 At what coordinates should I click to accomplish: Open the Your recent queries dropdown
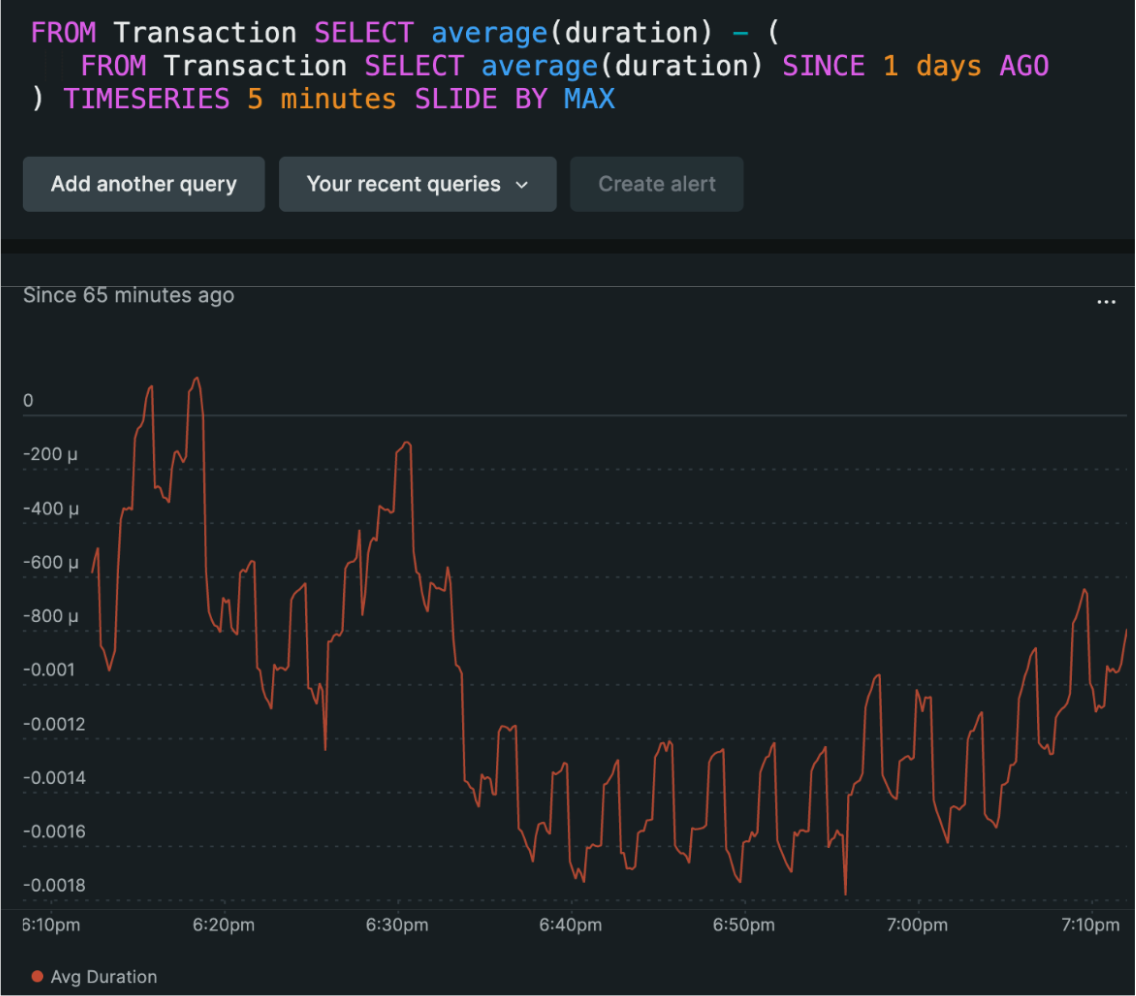point(417,184)
